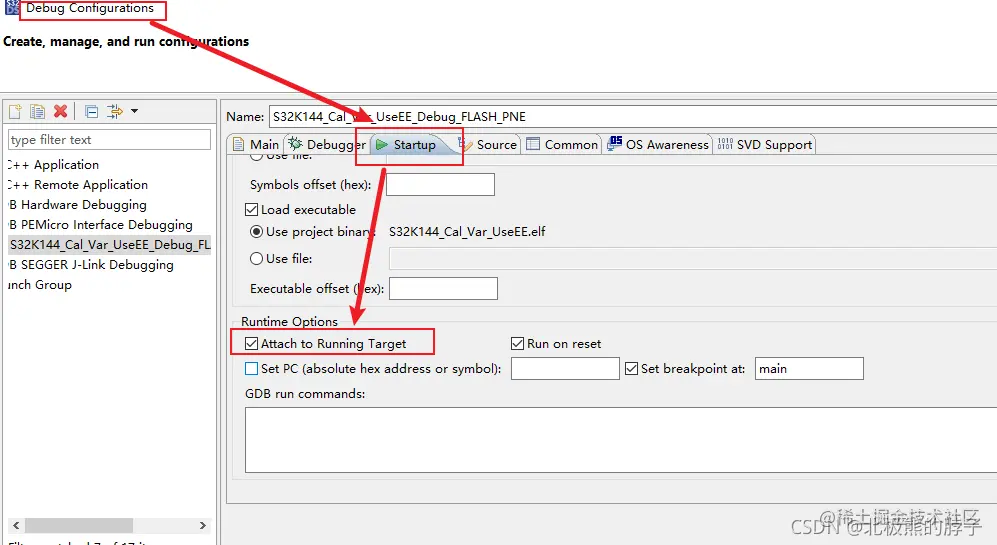
Task: Switch to the Main tab
Action: tap(256, 145)
